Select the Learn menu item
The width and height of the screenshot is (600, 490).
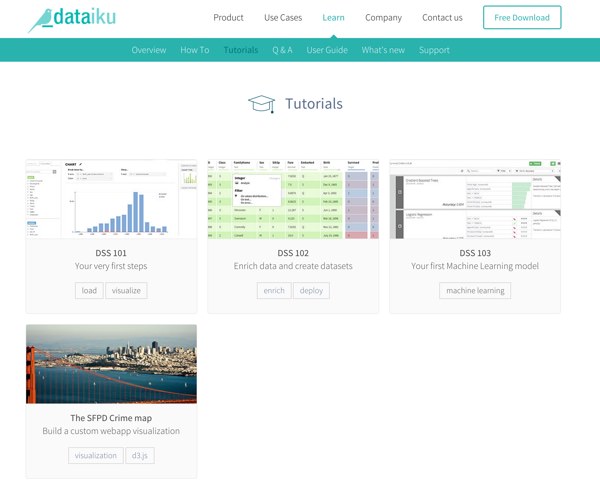pos(333,18)
